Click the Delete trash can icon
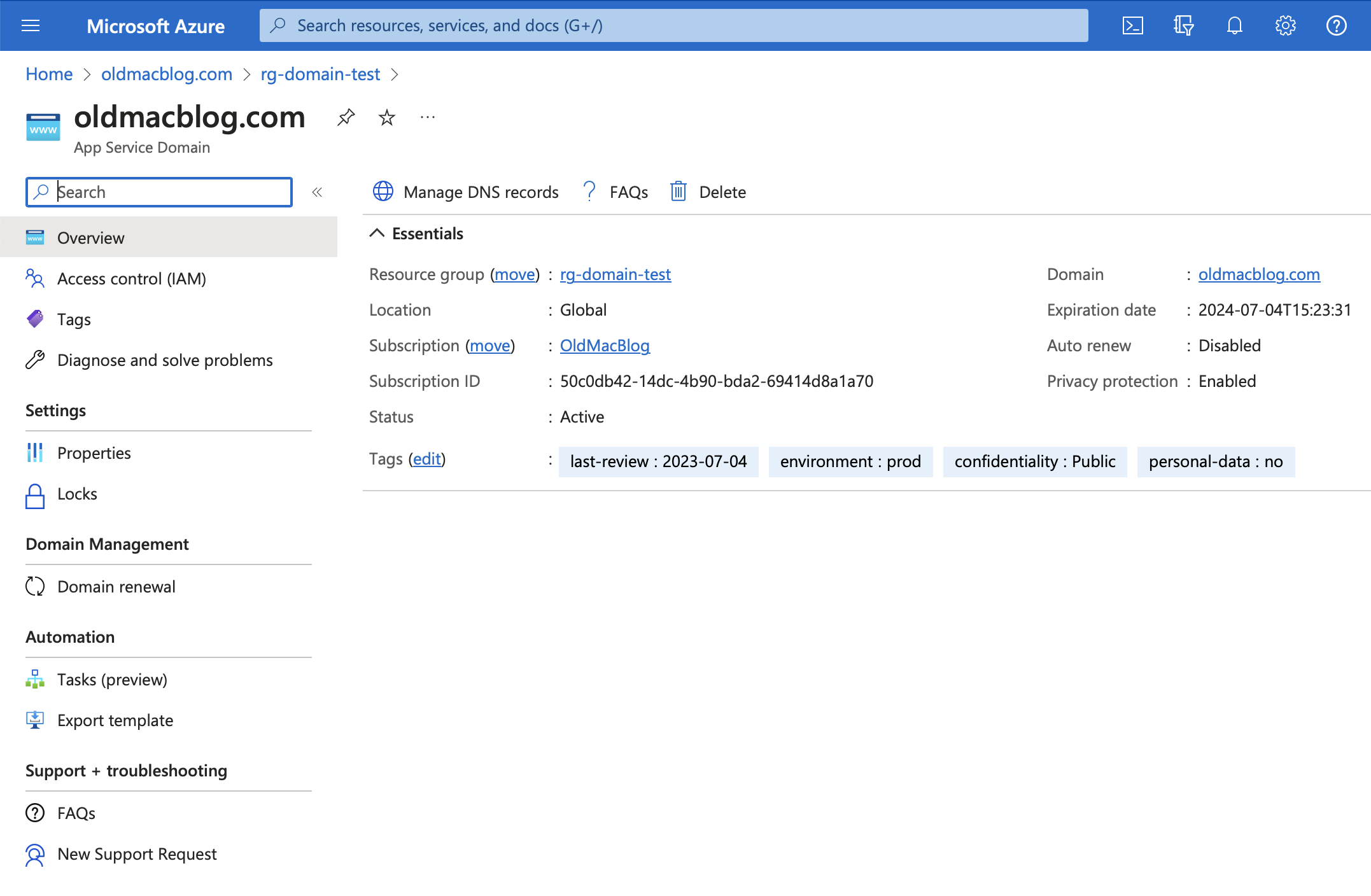This screenshot has width=1371, height=896. (678, 192)
